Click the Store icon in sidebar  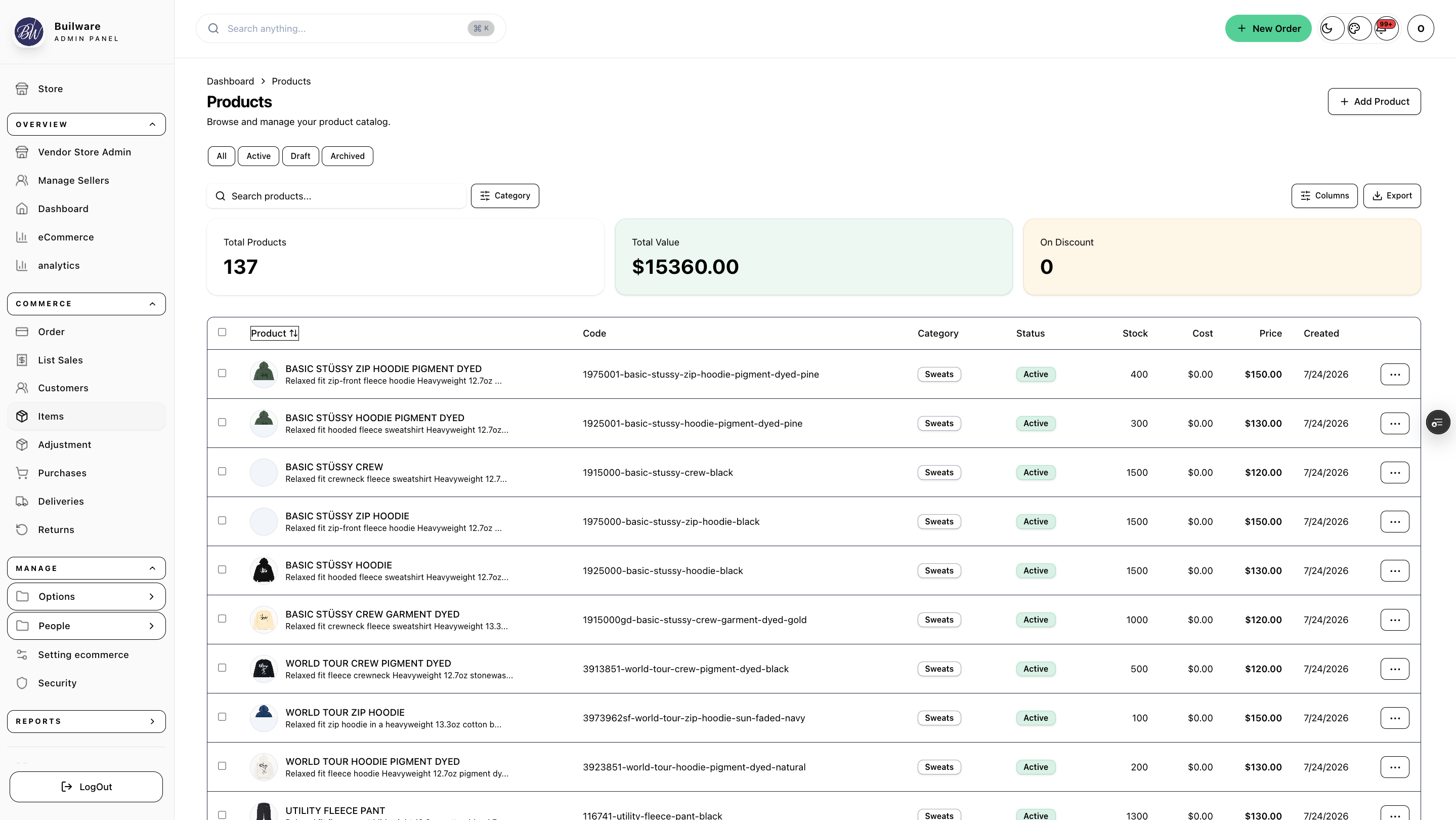click(22, 89)
